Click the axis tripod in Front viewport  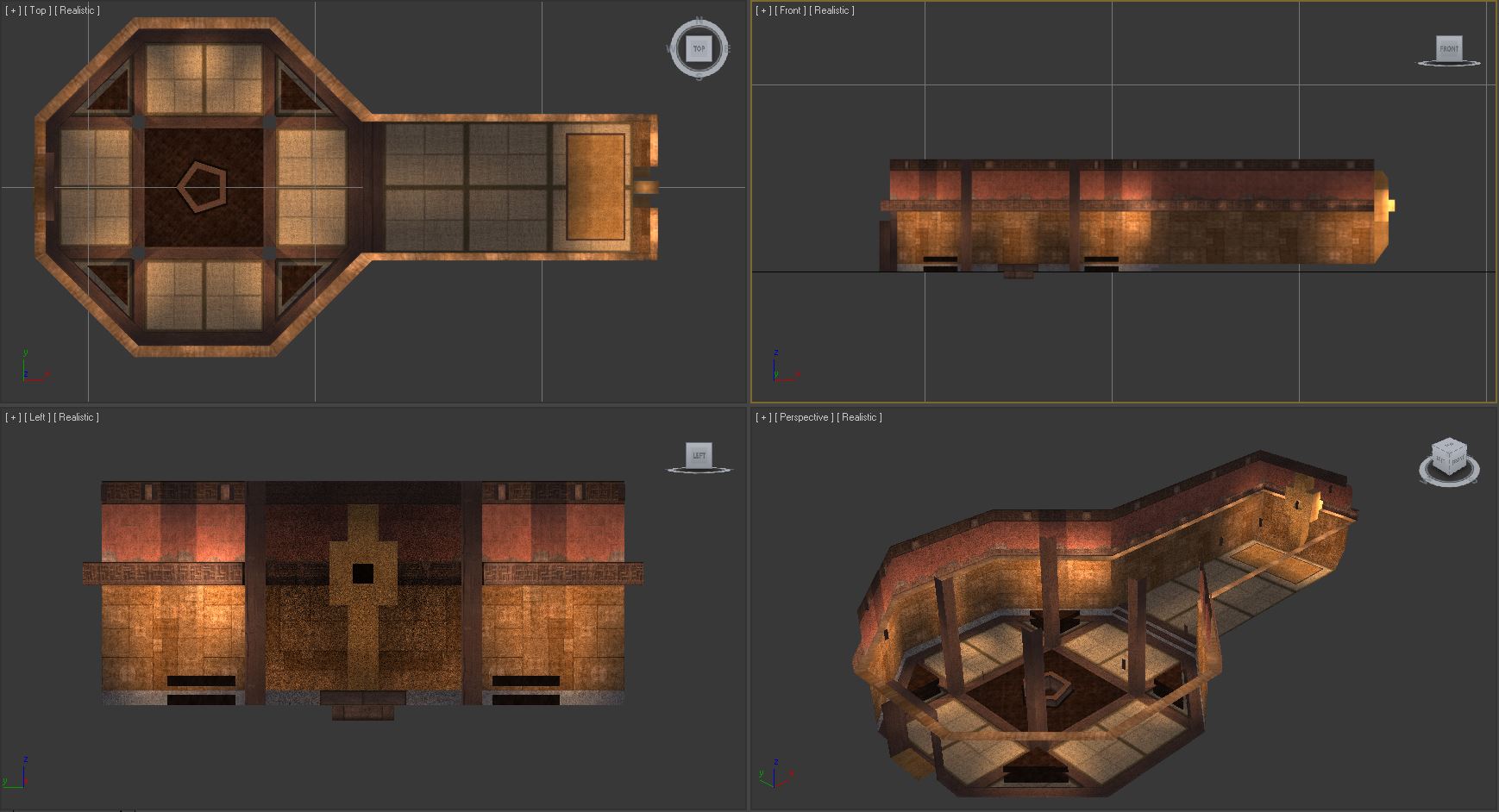pyautogui.click(x=785, y=366)
